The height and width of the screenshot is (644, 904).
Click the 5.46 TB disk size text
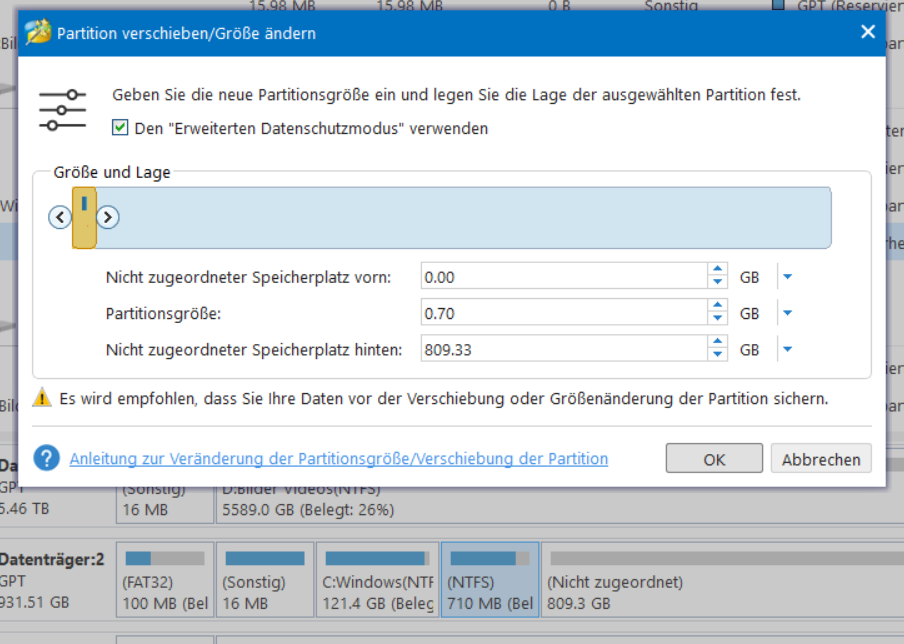point(25,509)
